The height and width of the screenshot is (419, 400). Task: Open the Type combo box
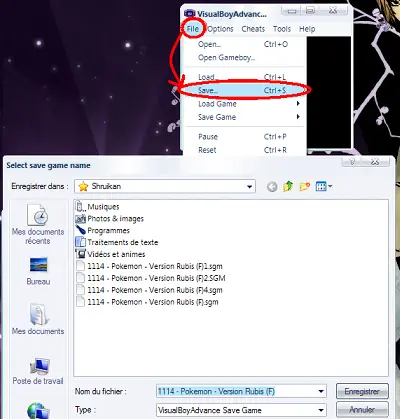(x=241, y=410)
